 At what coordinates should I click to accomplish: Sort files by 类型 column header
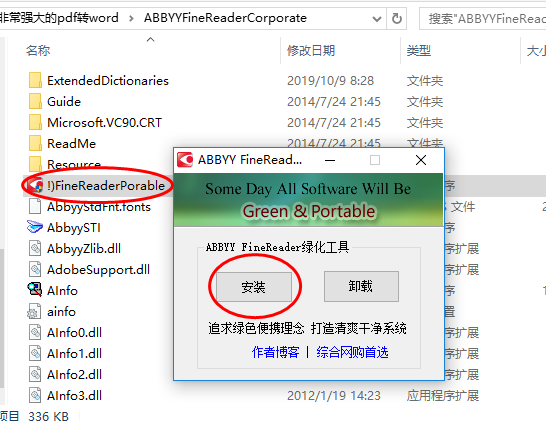pyautogui.click(x=419, y=51)
